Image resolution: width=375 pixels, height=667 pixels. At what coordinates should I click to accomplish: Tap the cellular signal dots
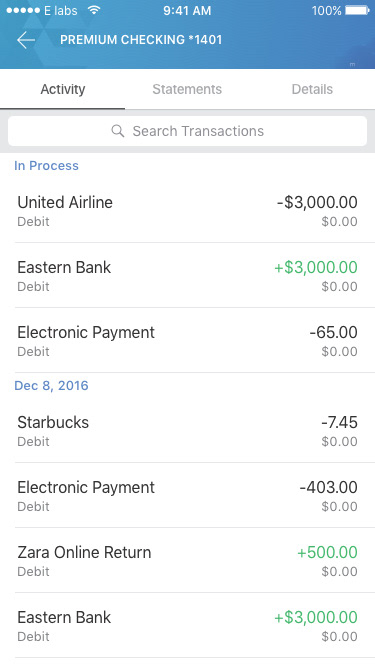[23, 10]
